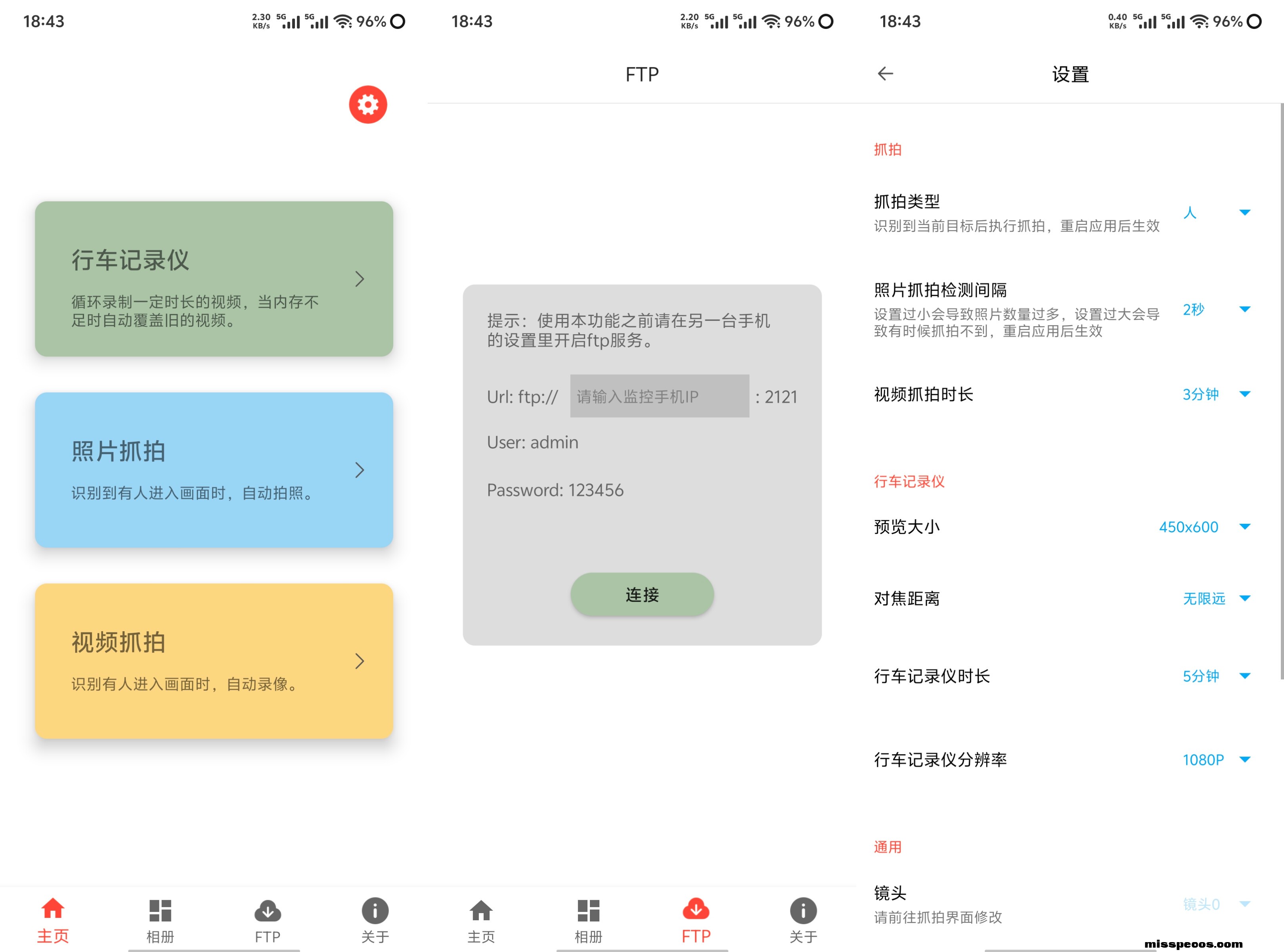Open the 照片抓拍 blue card
The image size is (1284, 952).
point(214,470)
